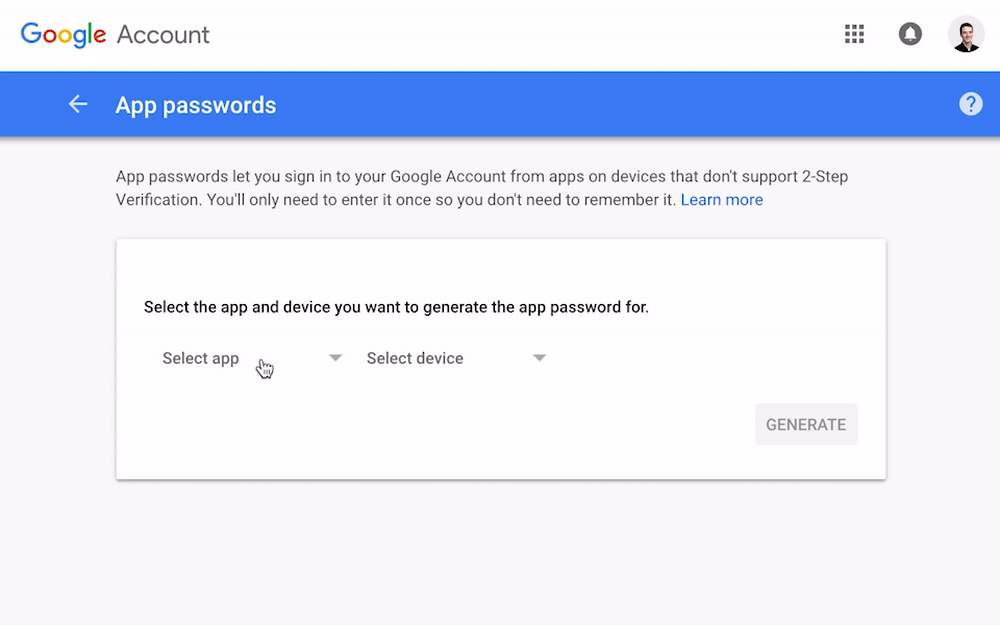Go back using the left arrow

[78, 104]
